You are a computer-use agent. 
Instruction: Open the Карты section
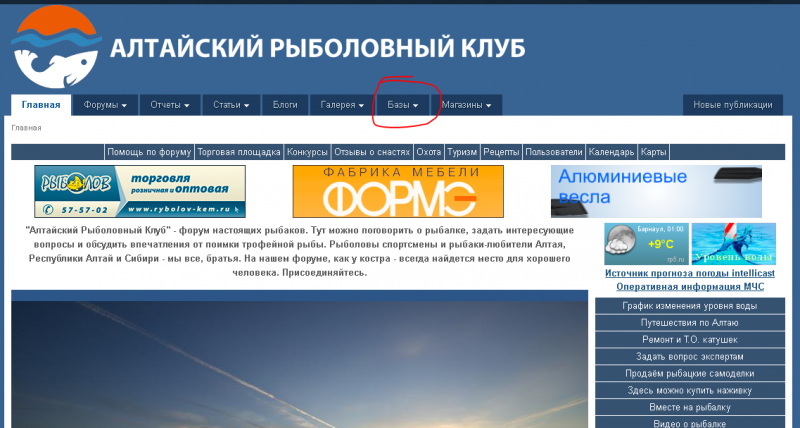pyautogui.click(x=653, y=152)
